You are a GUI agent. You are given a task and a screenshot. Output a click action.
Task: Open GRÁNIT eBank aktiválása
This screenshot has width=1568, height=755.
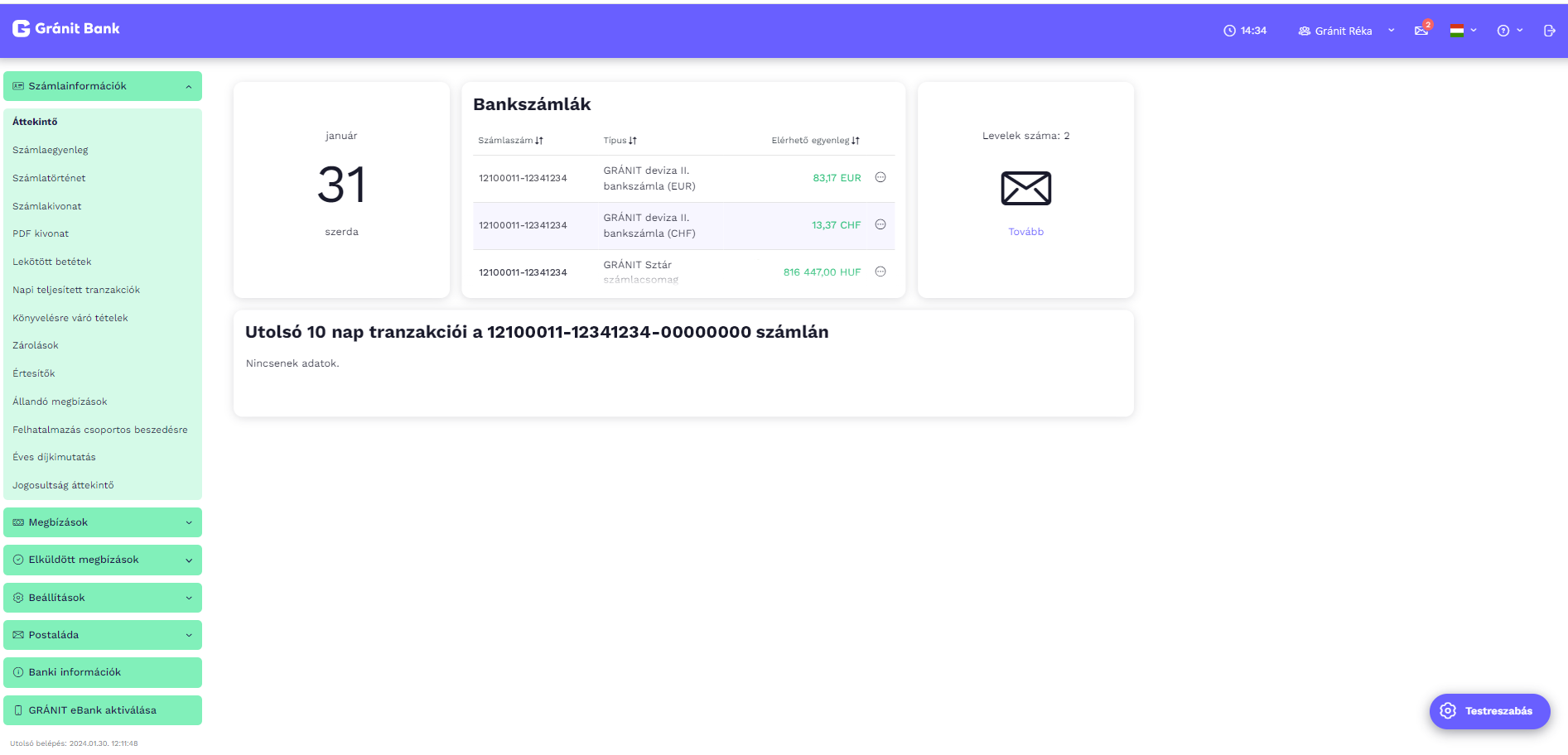103,710
